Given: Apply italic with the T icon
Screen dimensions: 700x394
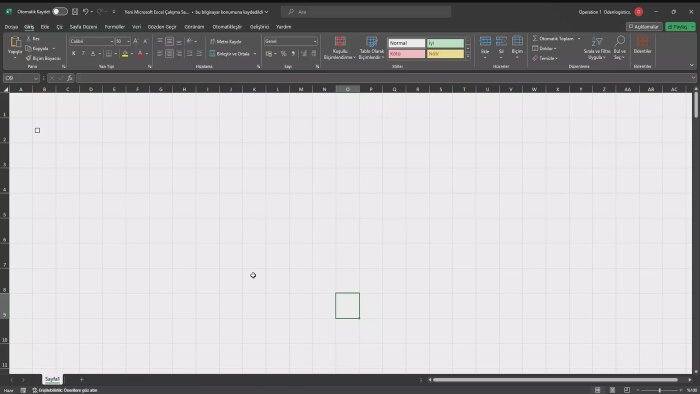Looking at the screenshot, I should tap(83, 54).
